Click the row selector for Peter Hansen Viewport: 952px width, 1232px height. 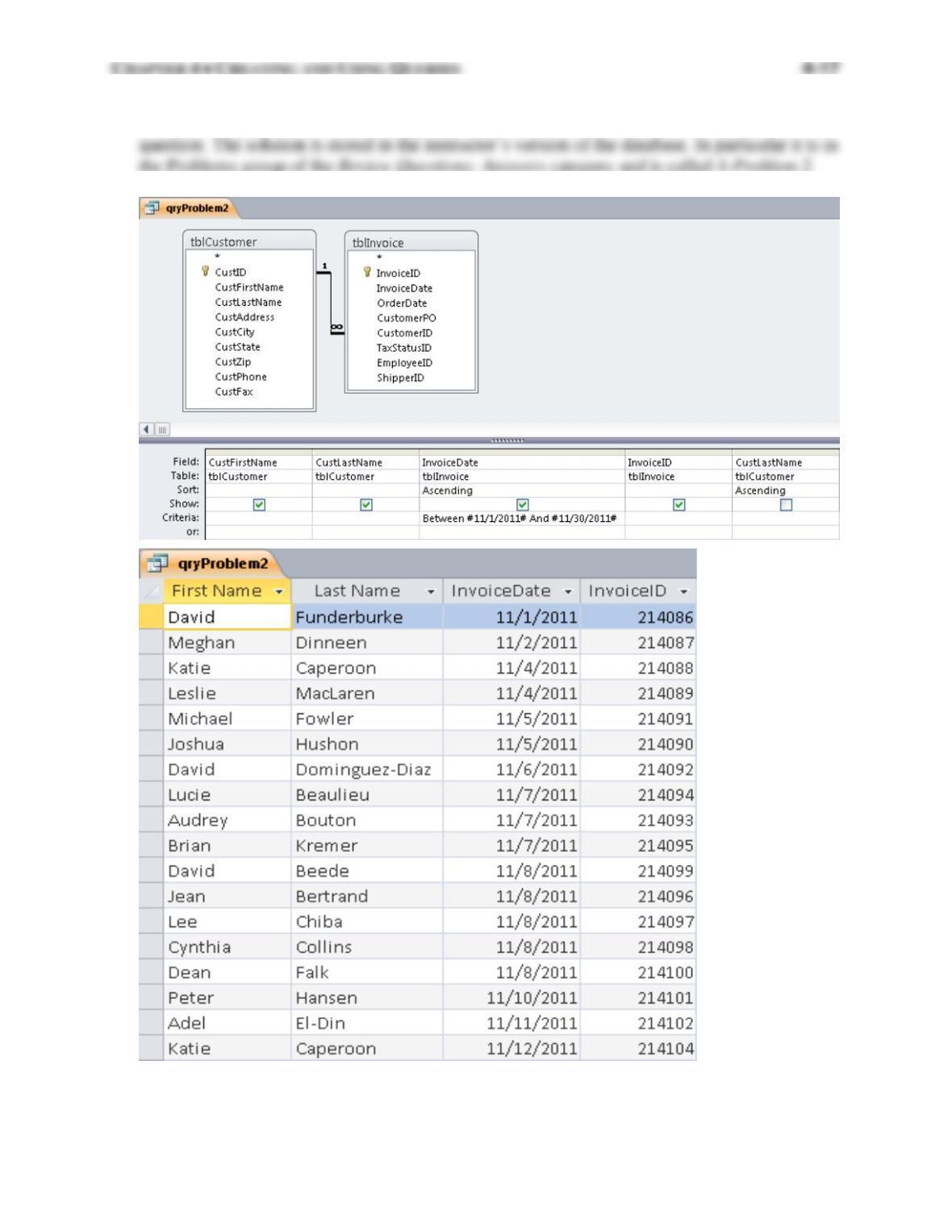(x=151, y=998)
